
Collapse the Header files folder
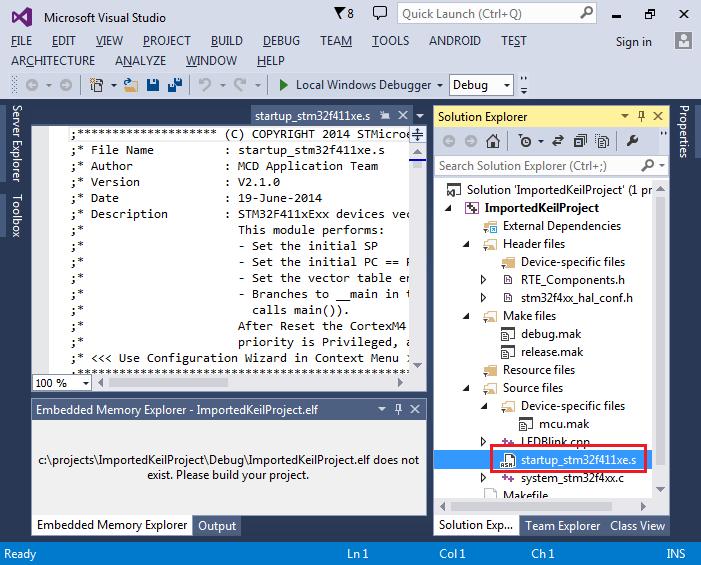tap(466, 244)
